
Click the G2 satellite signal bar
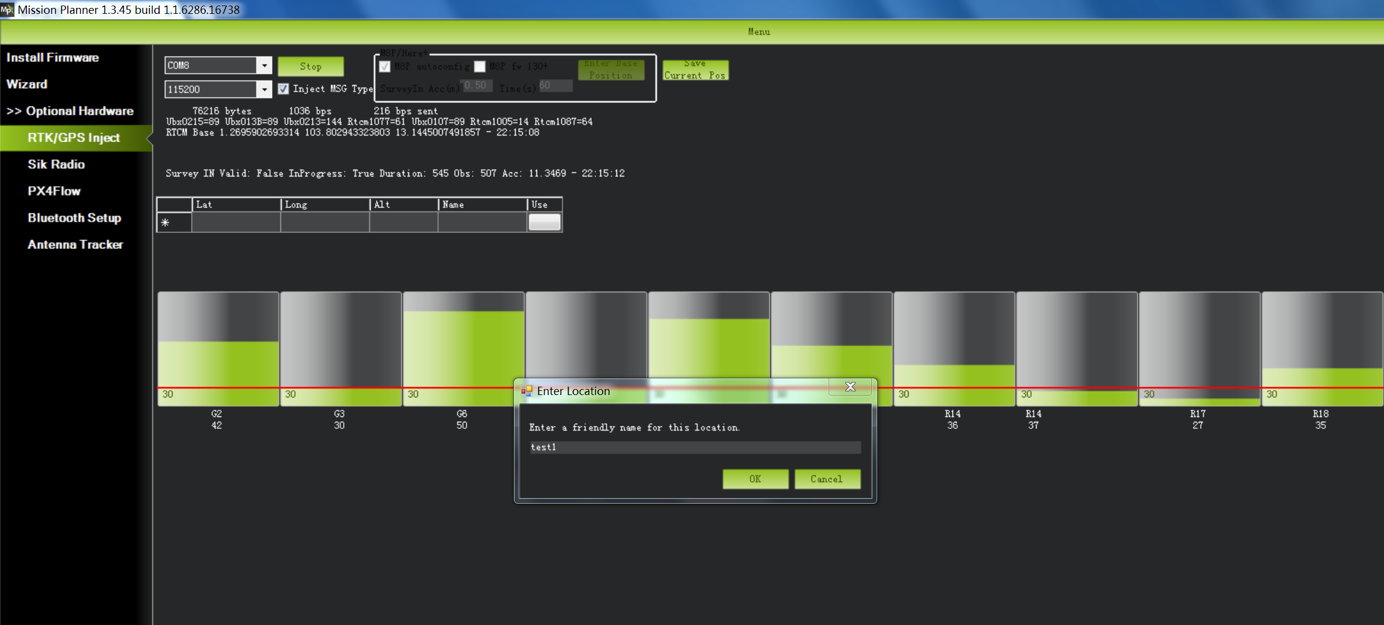(218, 349)
